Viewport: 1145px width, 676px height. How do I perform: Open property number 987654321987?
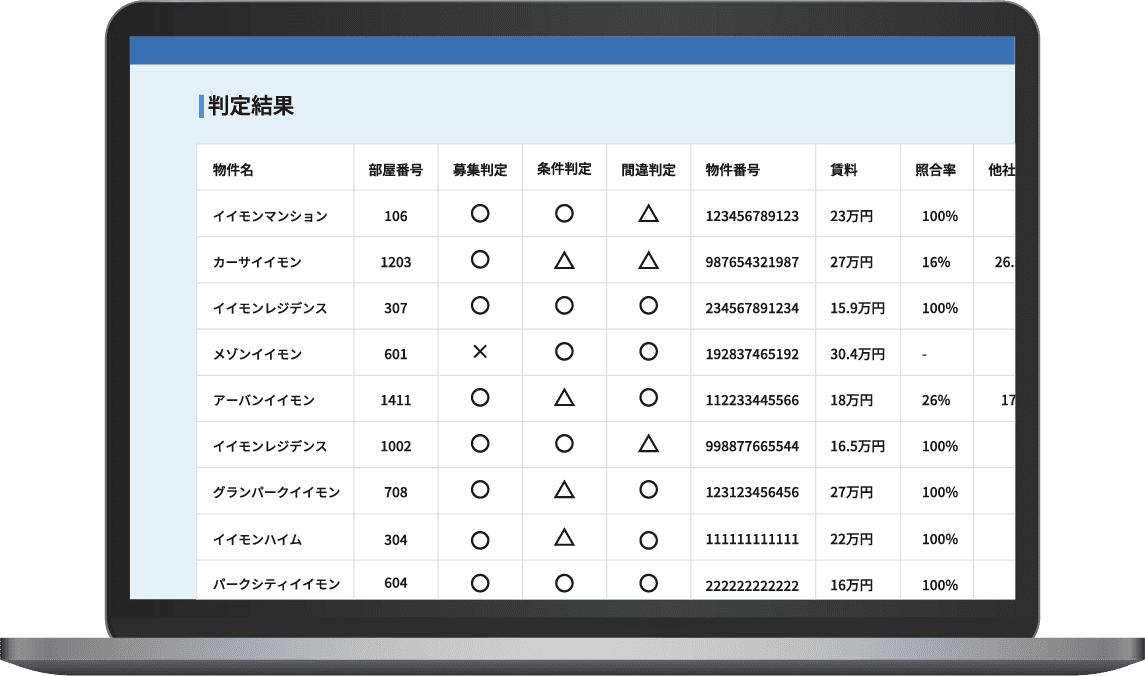752,262
